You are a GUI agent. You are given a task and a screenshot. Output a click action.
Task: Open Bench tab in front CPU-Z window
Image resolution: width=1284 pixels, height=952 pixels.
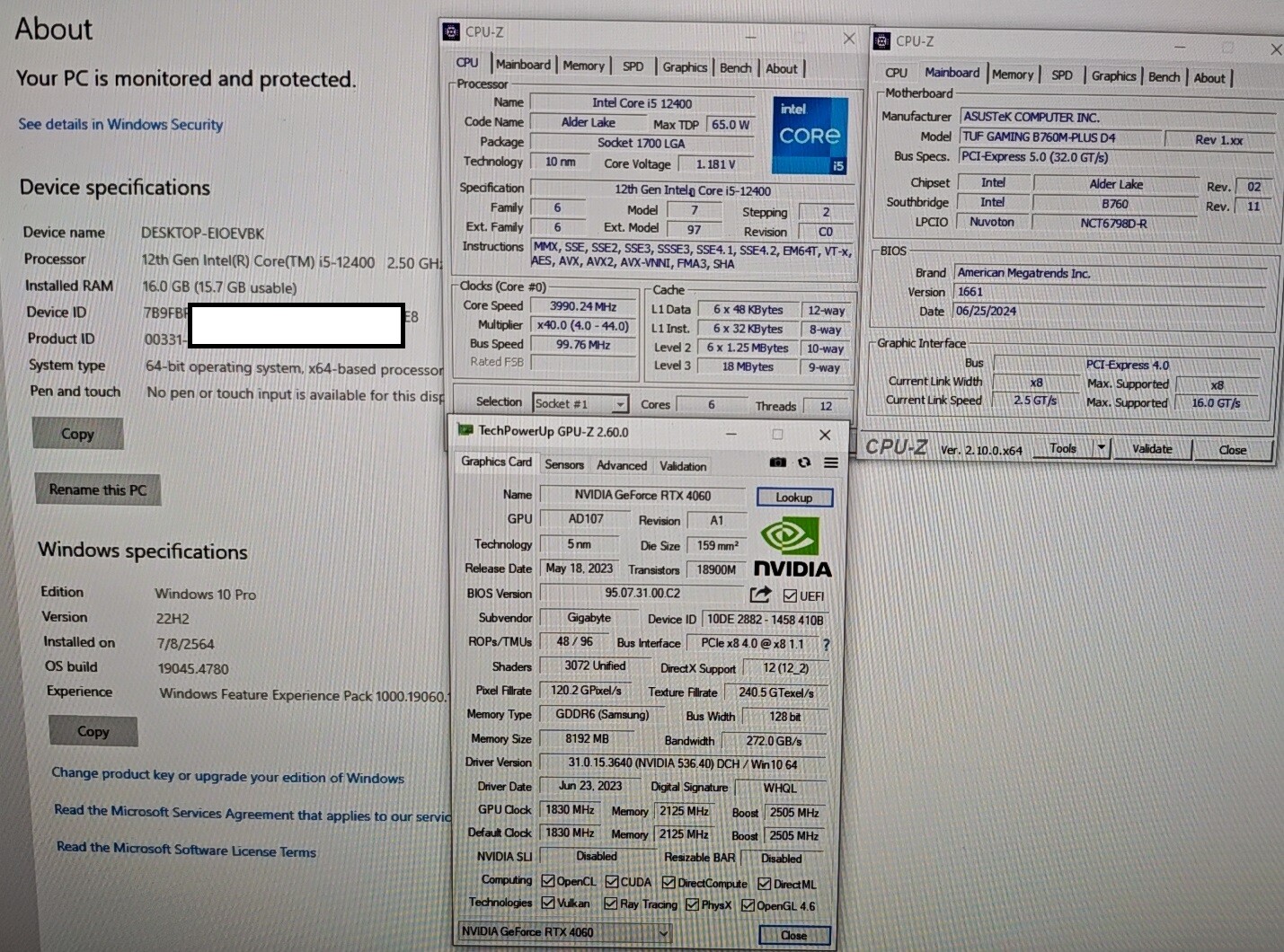(x=735, y=68)
